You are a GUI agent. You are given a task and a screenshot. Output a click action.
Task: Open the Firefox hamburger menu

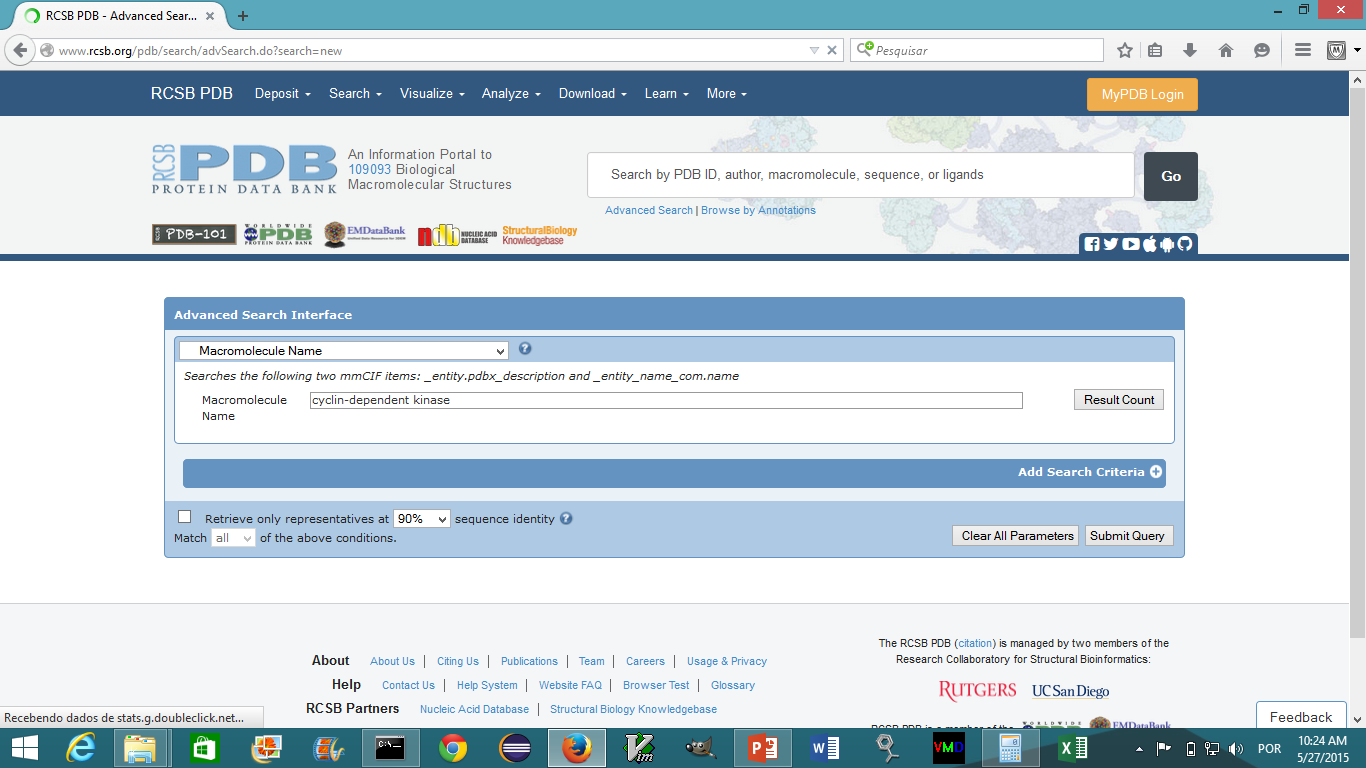tap(1302, 50)
